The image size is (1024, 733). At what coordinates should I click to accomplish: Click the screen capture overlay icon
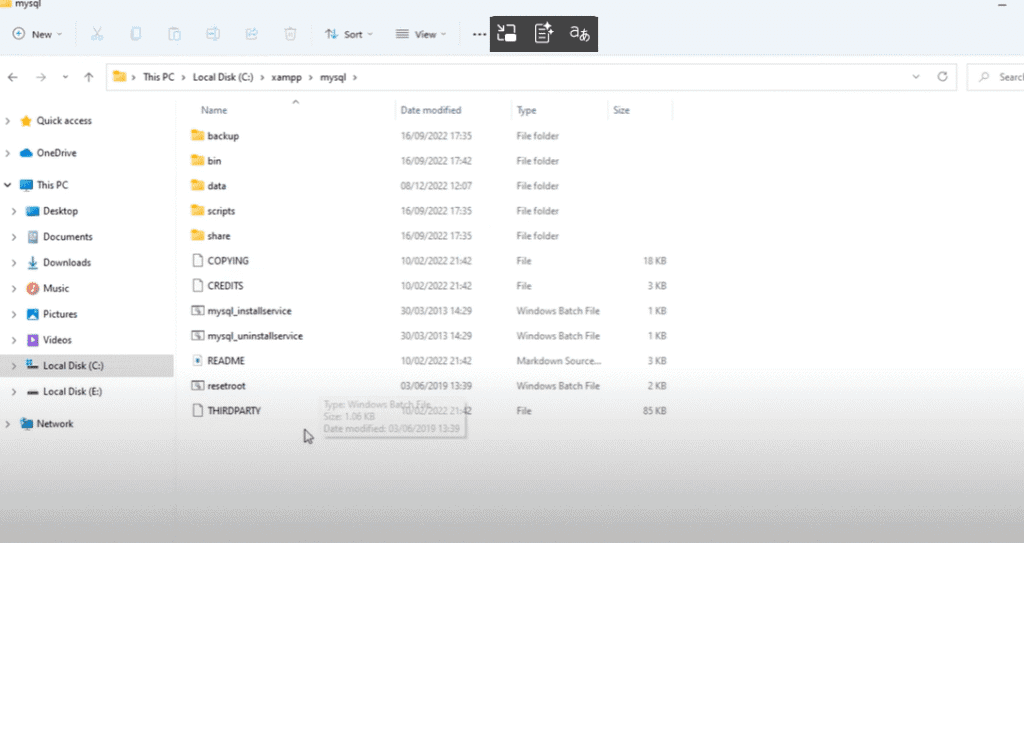click(507, 33)
